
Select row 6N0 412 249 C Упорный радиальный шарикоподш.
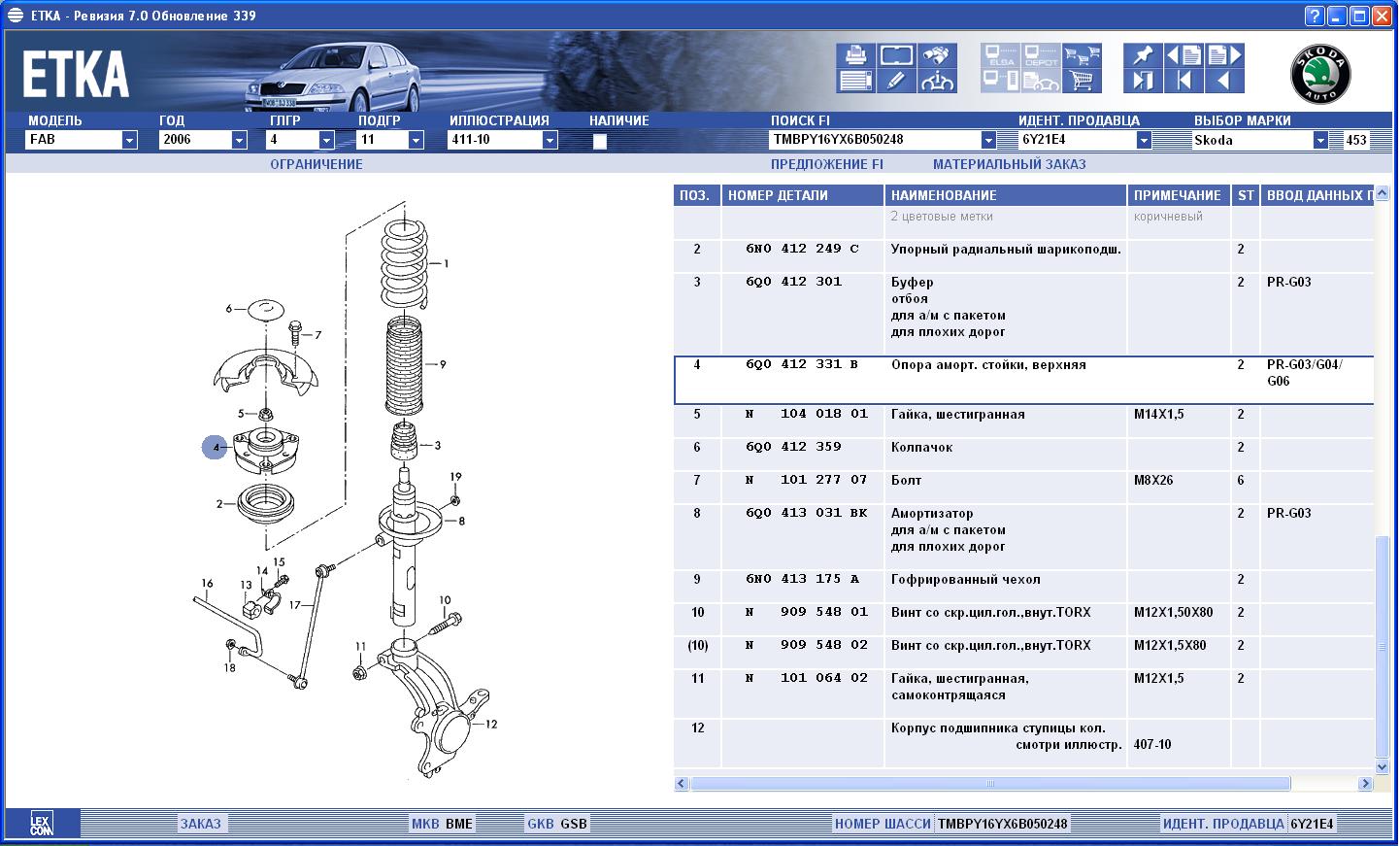point(1024,256)
